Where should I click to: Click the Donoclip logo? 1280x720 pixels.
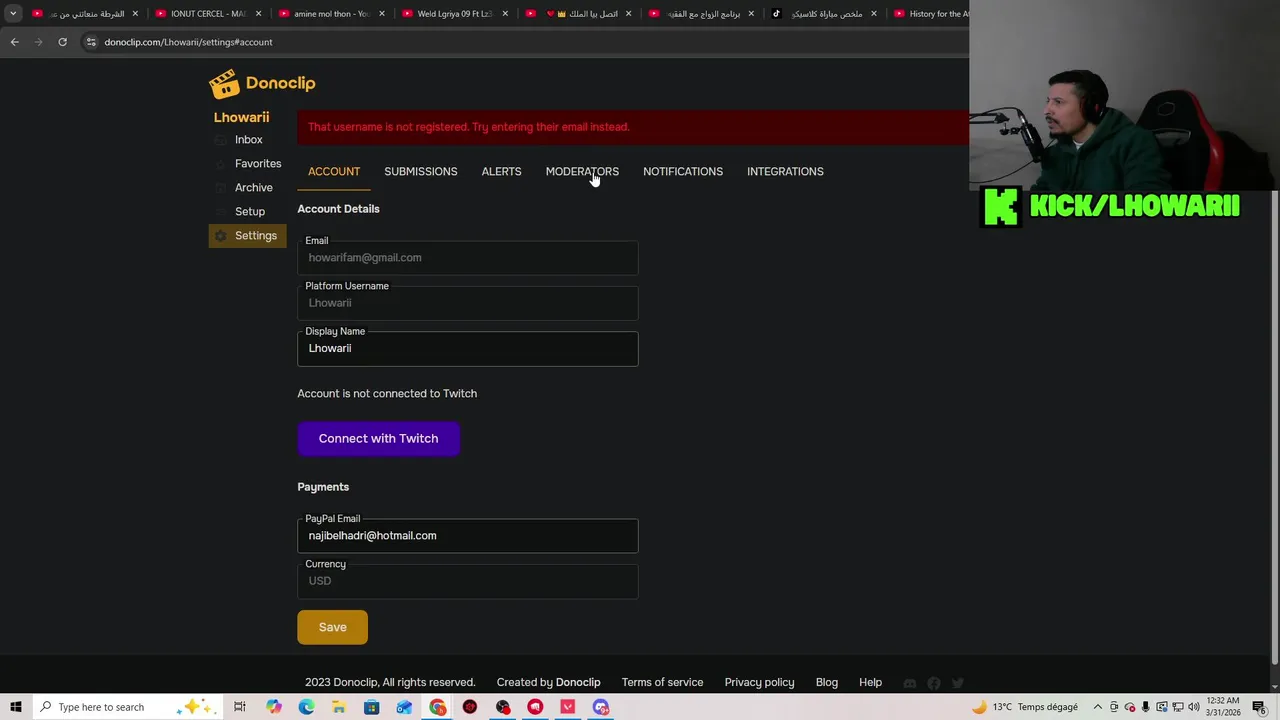(262, 83)
